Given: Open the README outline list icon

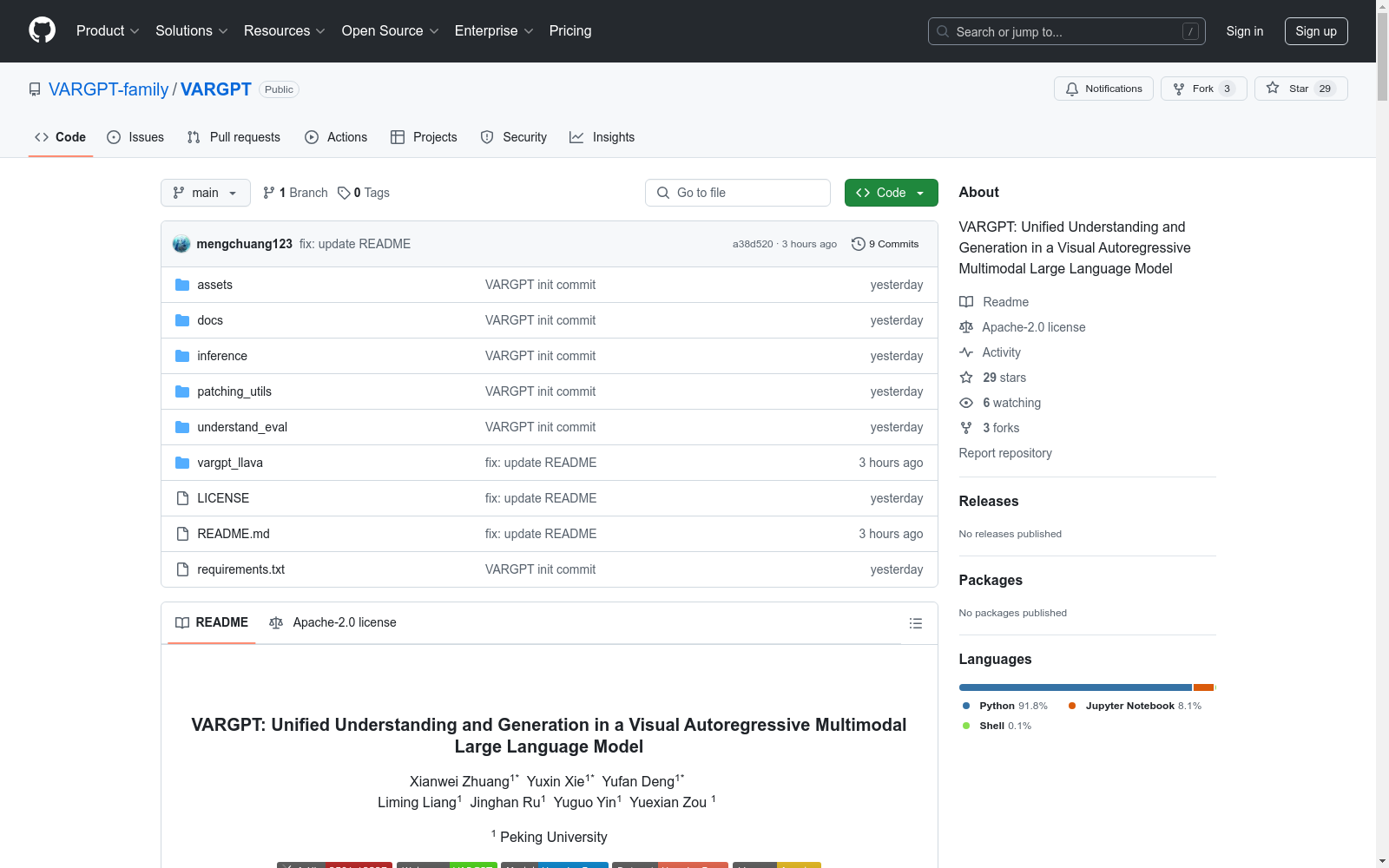Looking at the screenshot, I should (x=916, y=623).
